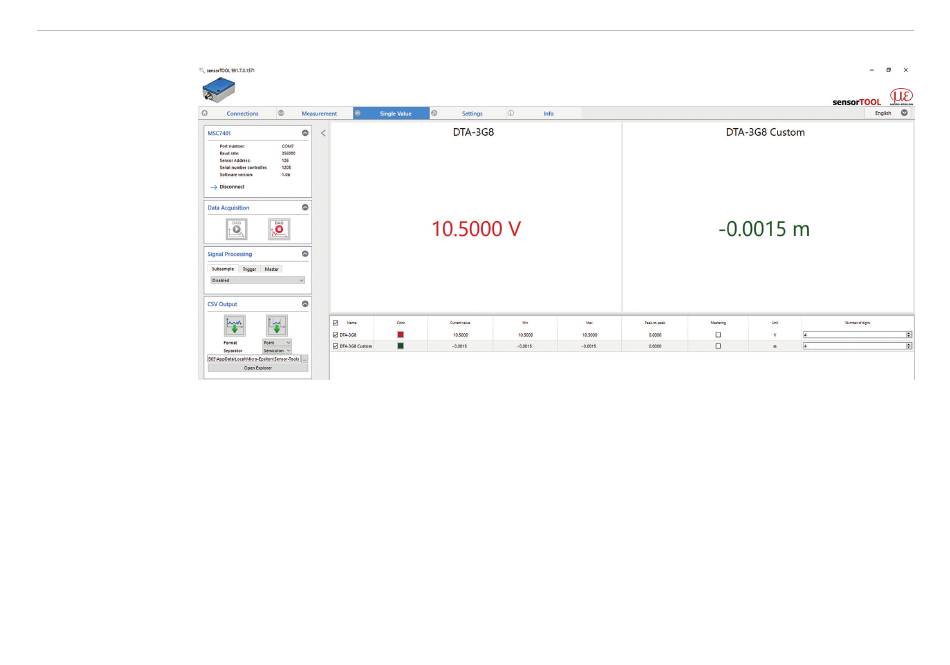Click the icon beside the Measurement tab
Screen dimensions: 950x665
click(x=281, y=113)
